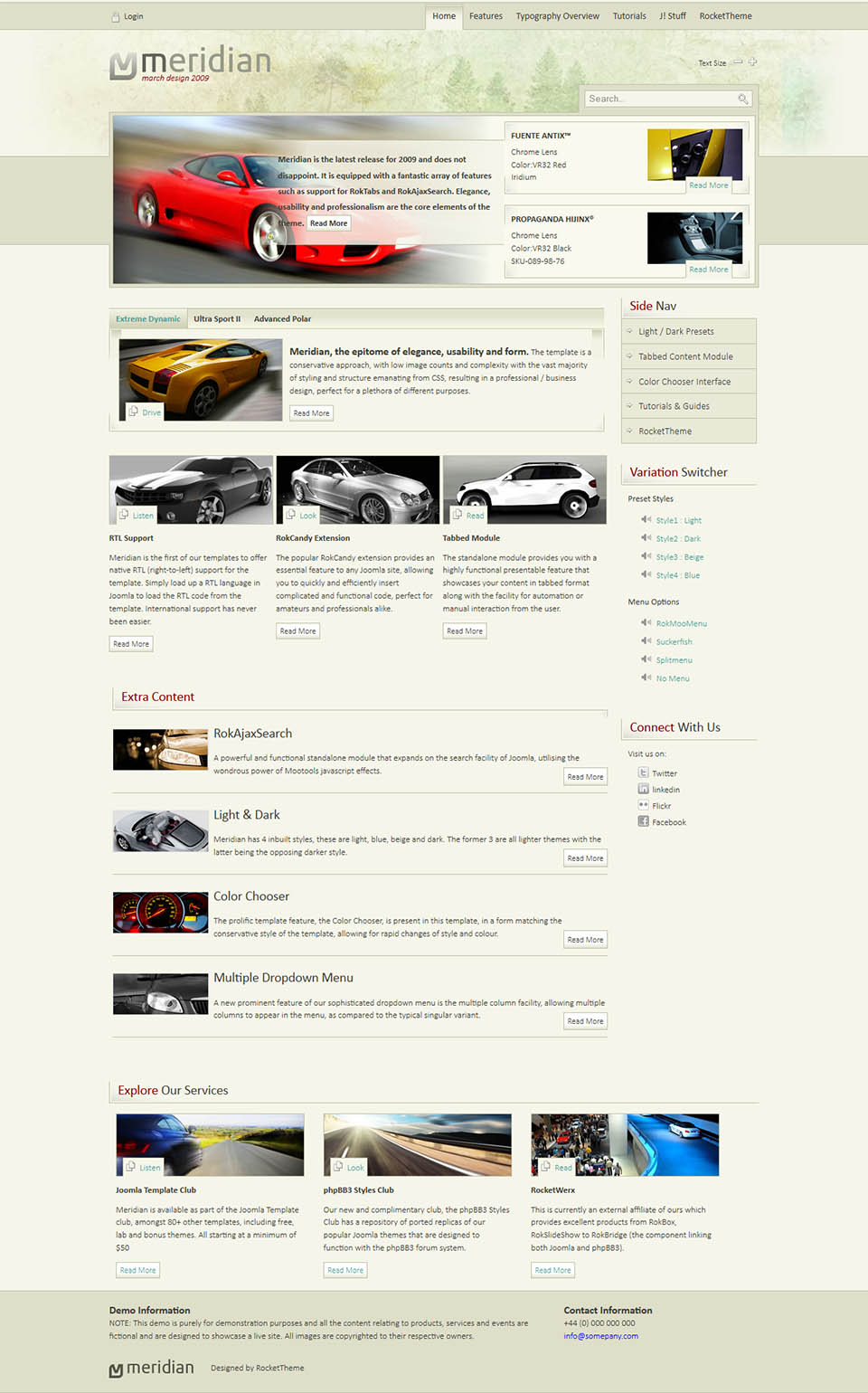Viewport: 868px width, 1393px height.
Task: Expand the Tutorials & Guides side nav item
Action: [x=674, y=407]
